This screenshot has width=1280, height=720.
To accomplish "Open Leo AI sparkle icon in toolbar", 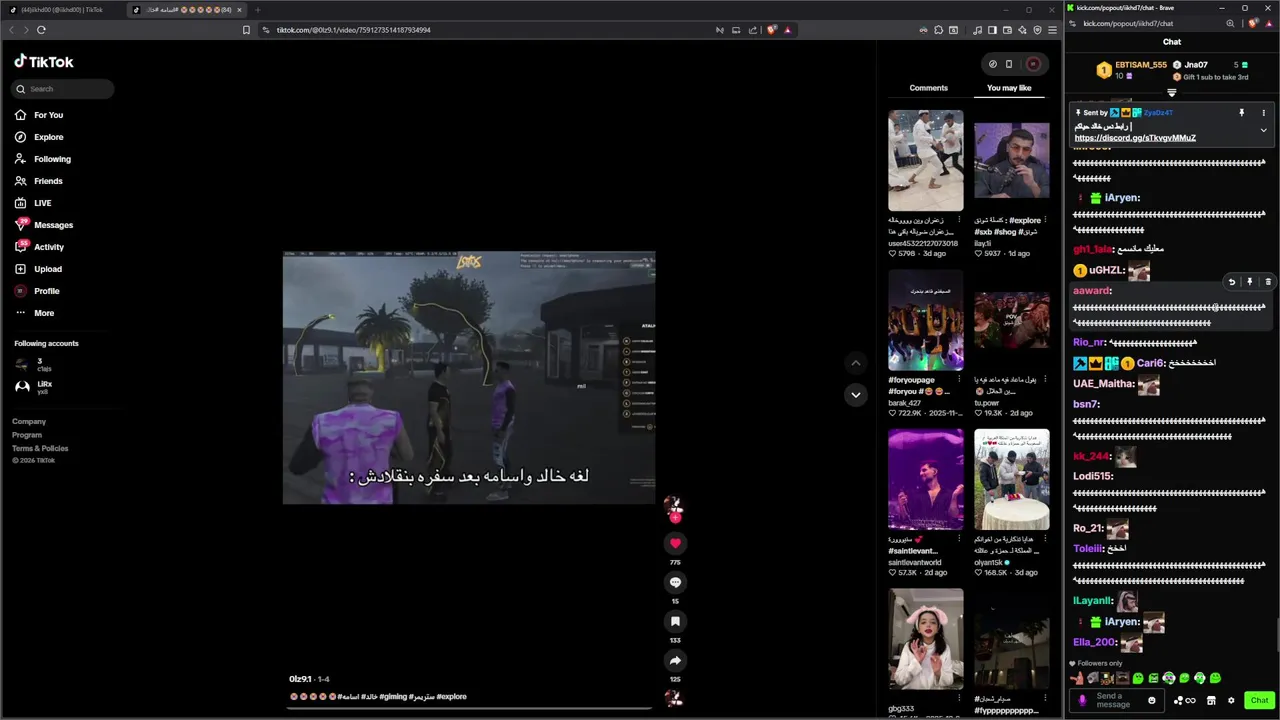I will click(x=1023, y=30).
